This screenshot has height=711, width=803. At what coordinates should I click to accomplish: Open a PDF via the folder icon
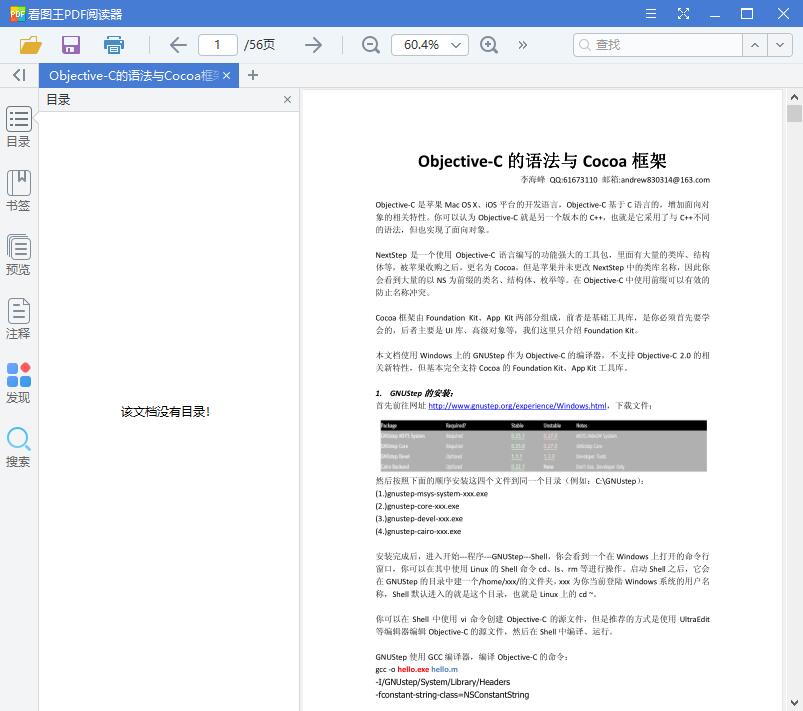pos(29,45)
